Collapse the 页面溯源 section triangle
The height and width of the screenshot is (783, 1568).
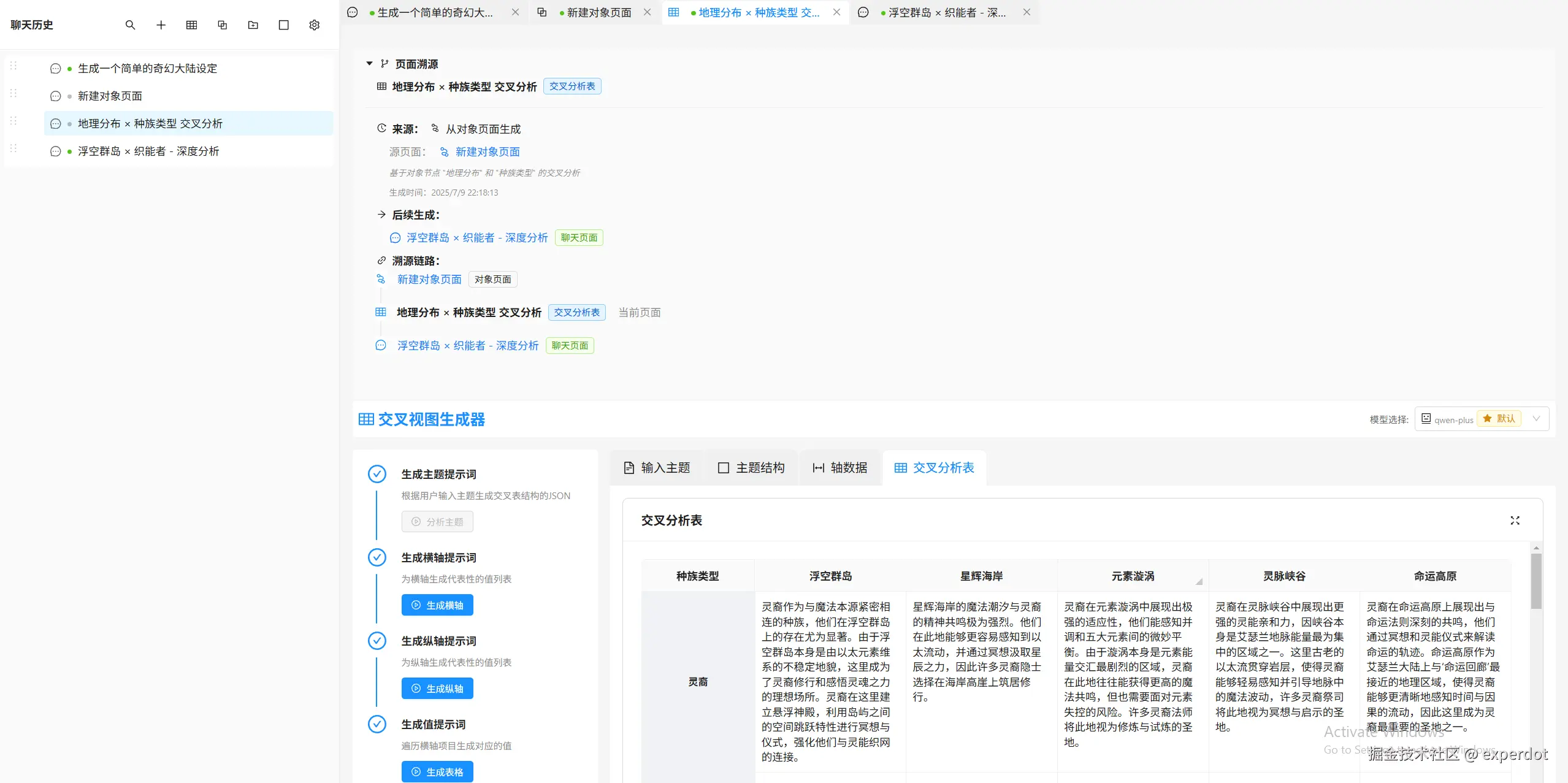click(369, 64)
